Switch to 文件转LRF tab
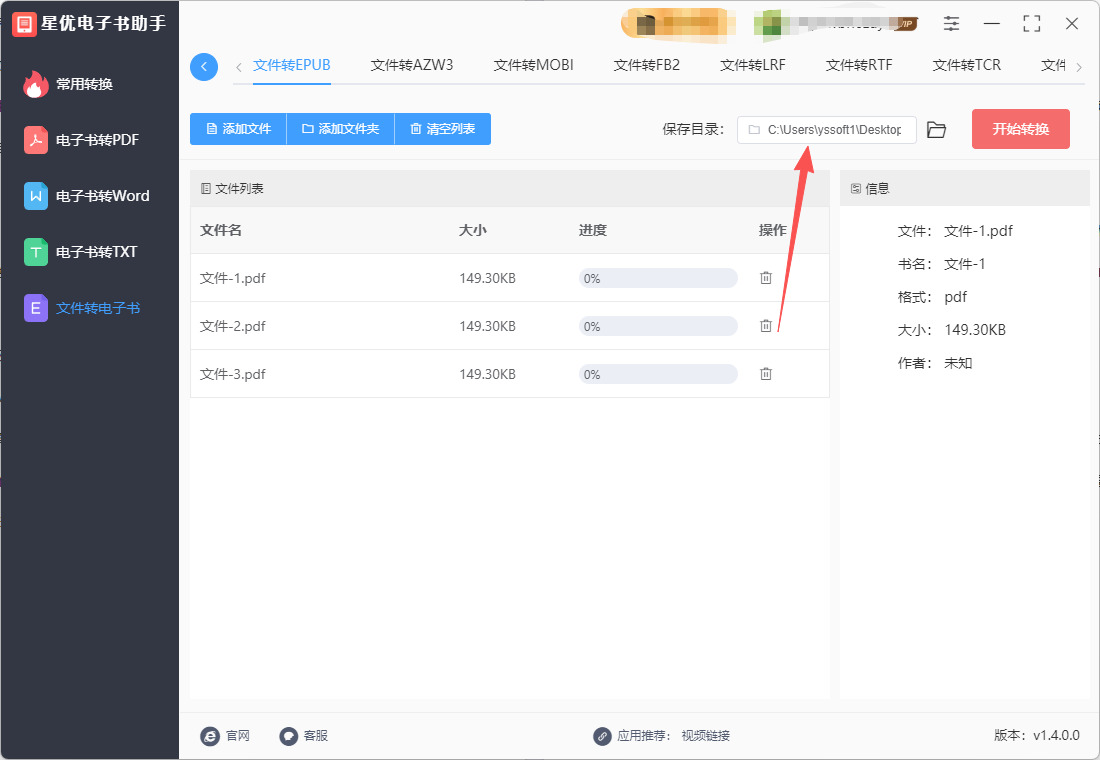This screenshot has height=760, width=1100. (x=753, y=65)
